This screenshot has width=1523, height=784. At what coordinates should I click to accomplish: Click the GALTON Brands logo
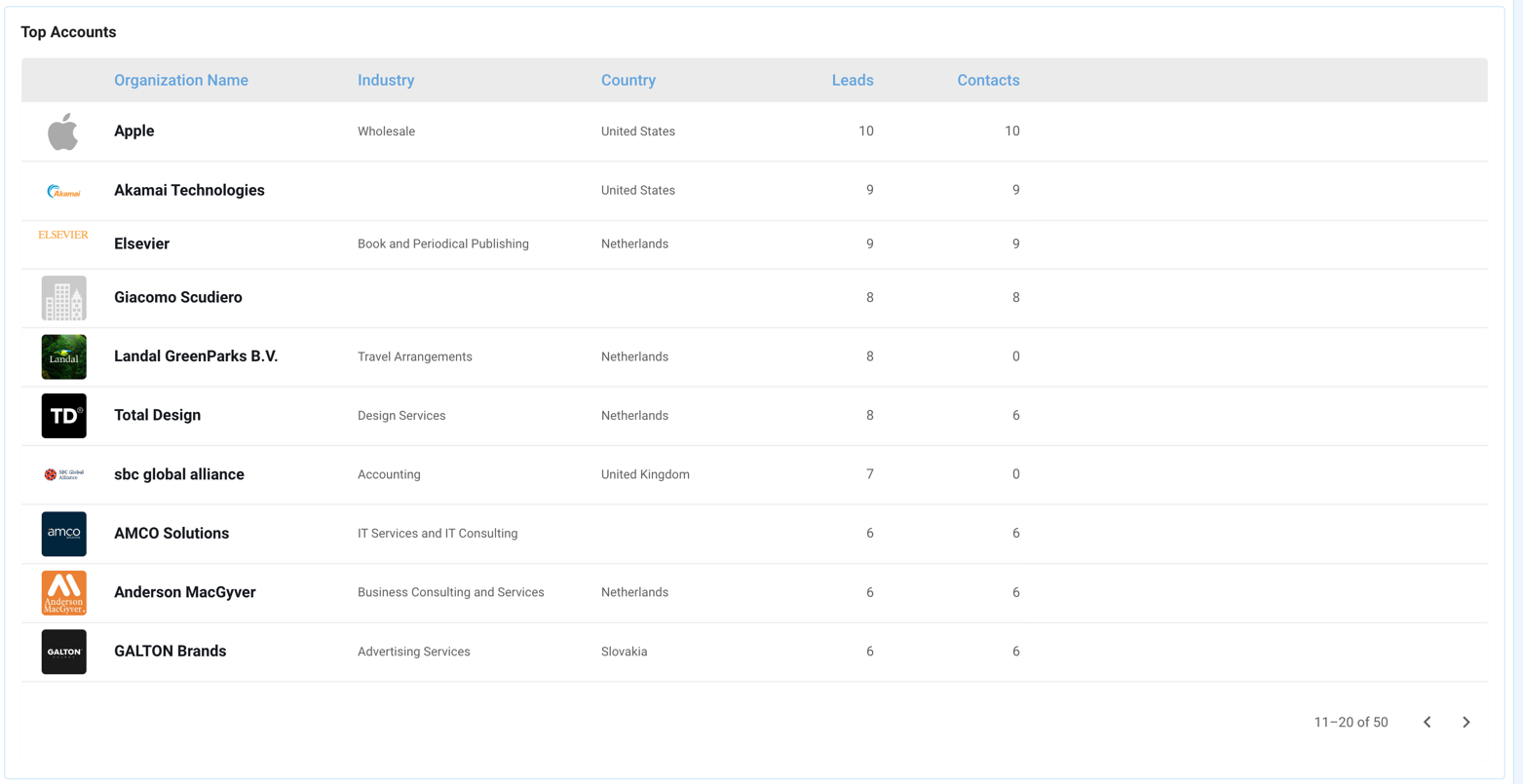click(63, 652)
